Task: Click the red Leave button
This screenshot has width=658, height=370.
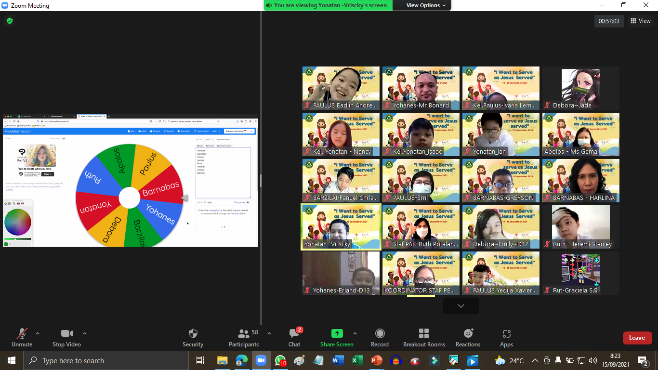Action: pyautogui.click(x=637, y=338)
